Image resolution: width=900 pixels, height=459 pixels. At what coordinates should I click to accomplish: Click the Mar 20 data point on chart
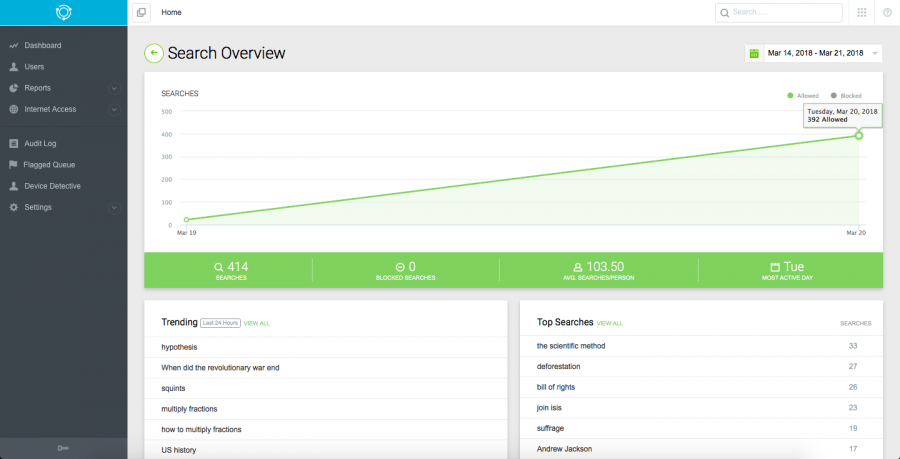click(x=858, y=135)
